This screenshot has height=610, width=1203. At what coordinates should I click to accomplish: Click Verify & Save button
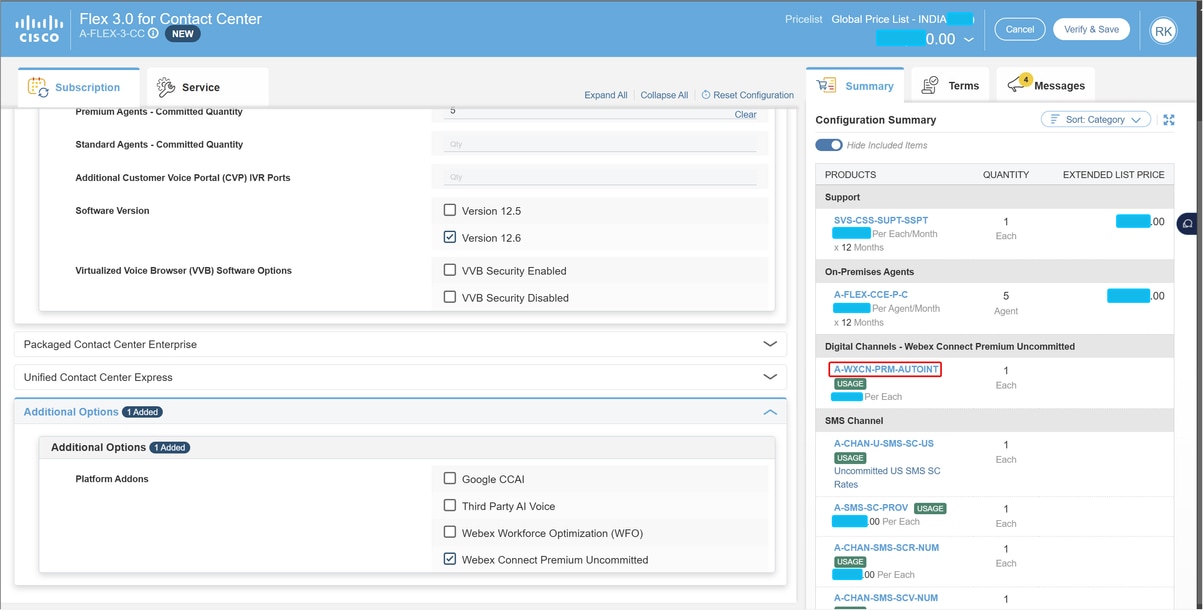(1091, 29)
